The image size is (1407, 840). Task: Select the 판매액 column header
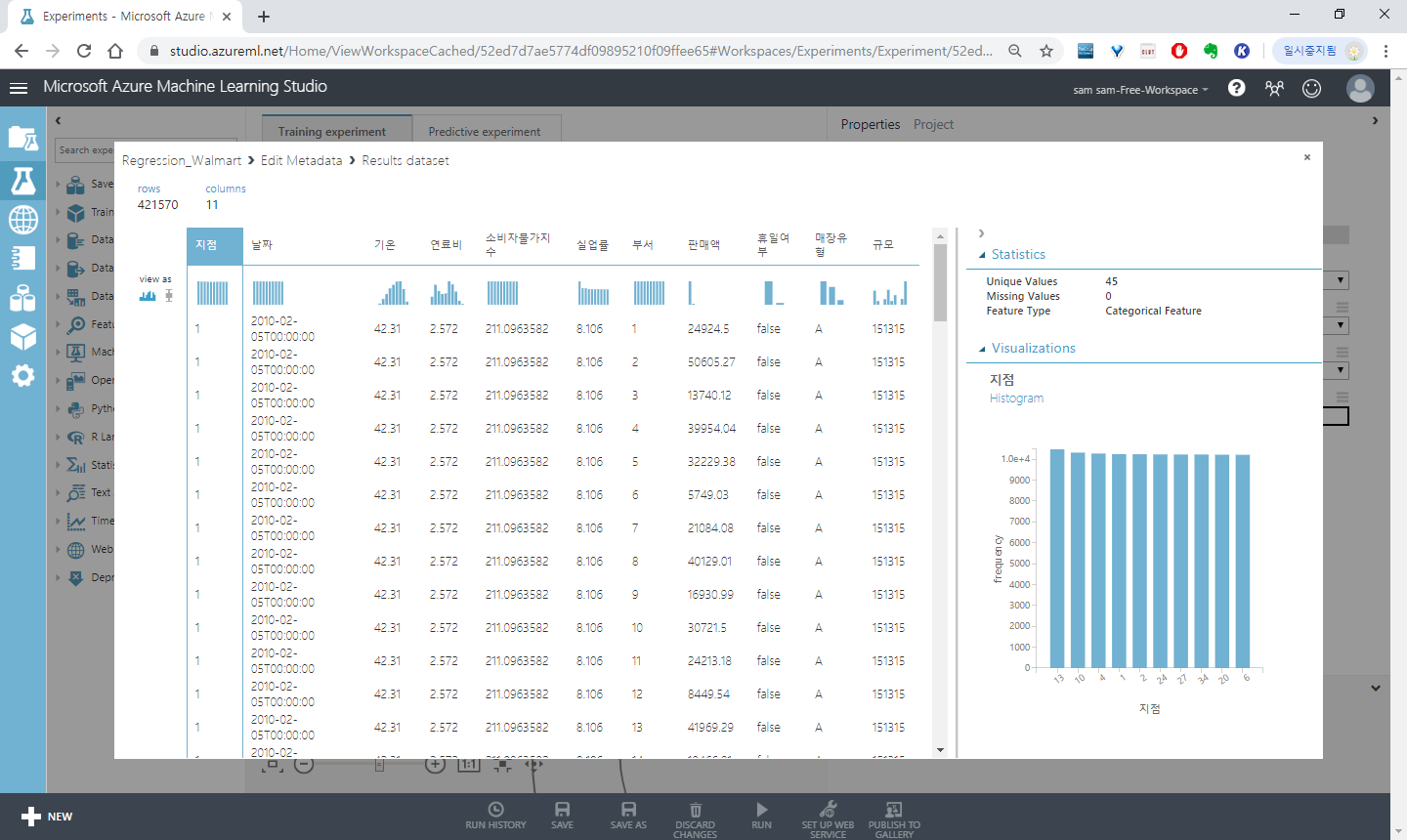pyautogui.click(x=703, y=245)
